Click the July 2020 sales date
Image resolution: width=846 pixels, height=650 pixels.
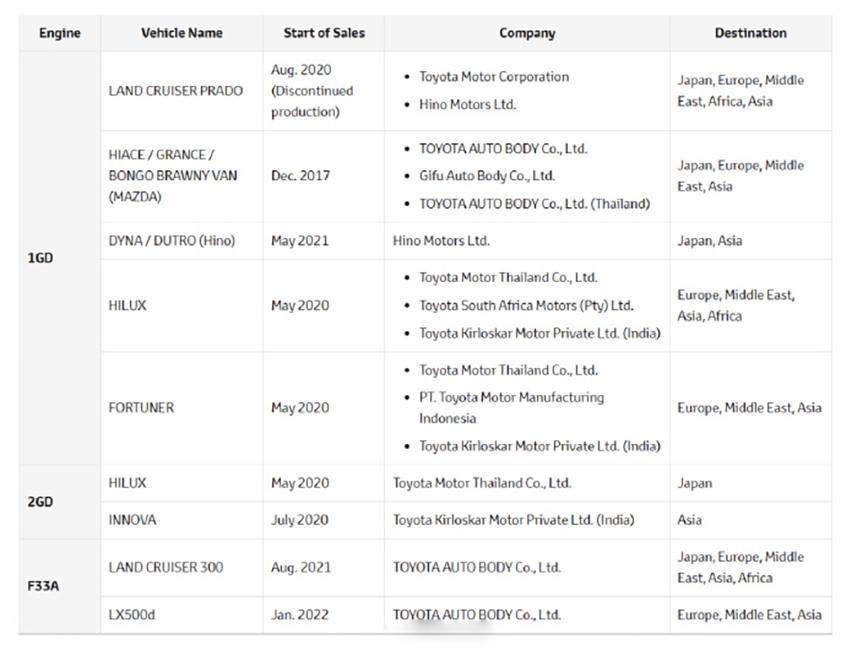pos(300,520)
